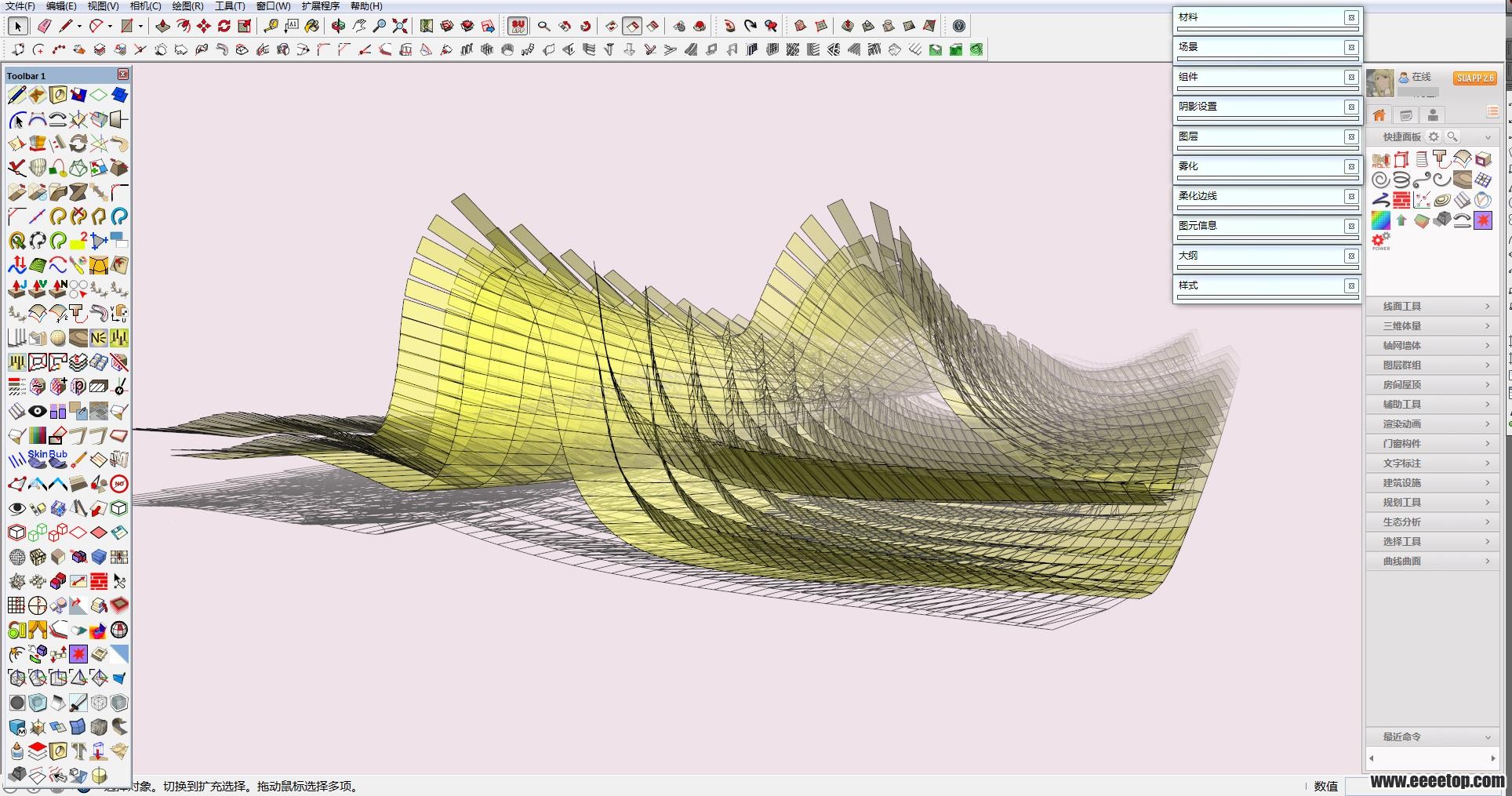Select the pencil icon in Toolbar 1
This screenshot has height=796, width=1512.
point(16,95)
